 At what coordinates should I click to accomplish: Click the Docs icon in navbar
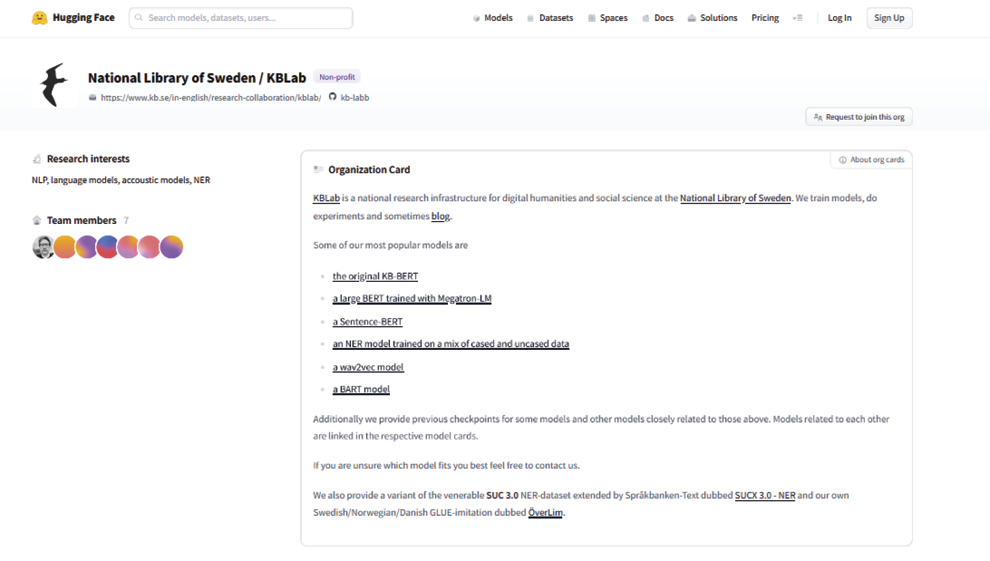pos(646,18)
